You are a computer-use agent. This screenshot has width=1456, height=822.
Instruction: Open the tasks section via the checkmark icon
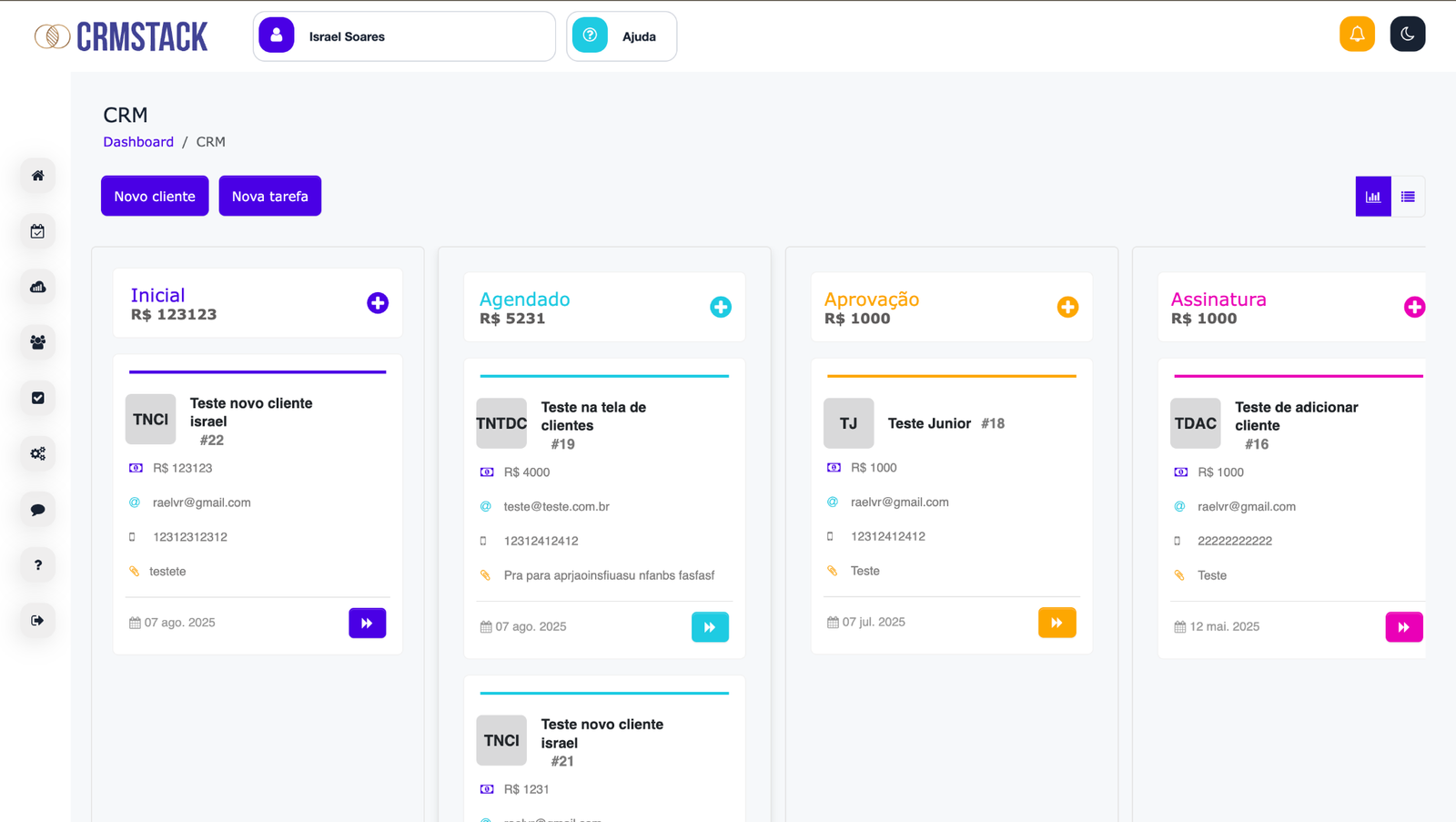click(x=36, y=398)
